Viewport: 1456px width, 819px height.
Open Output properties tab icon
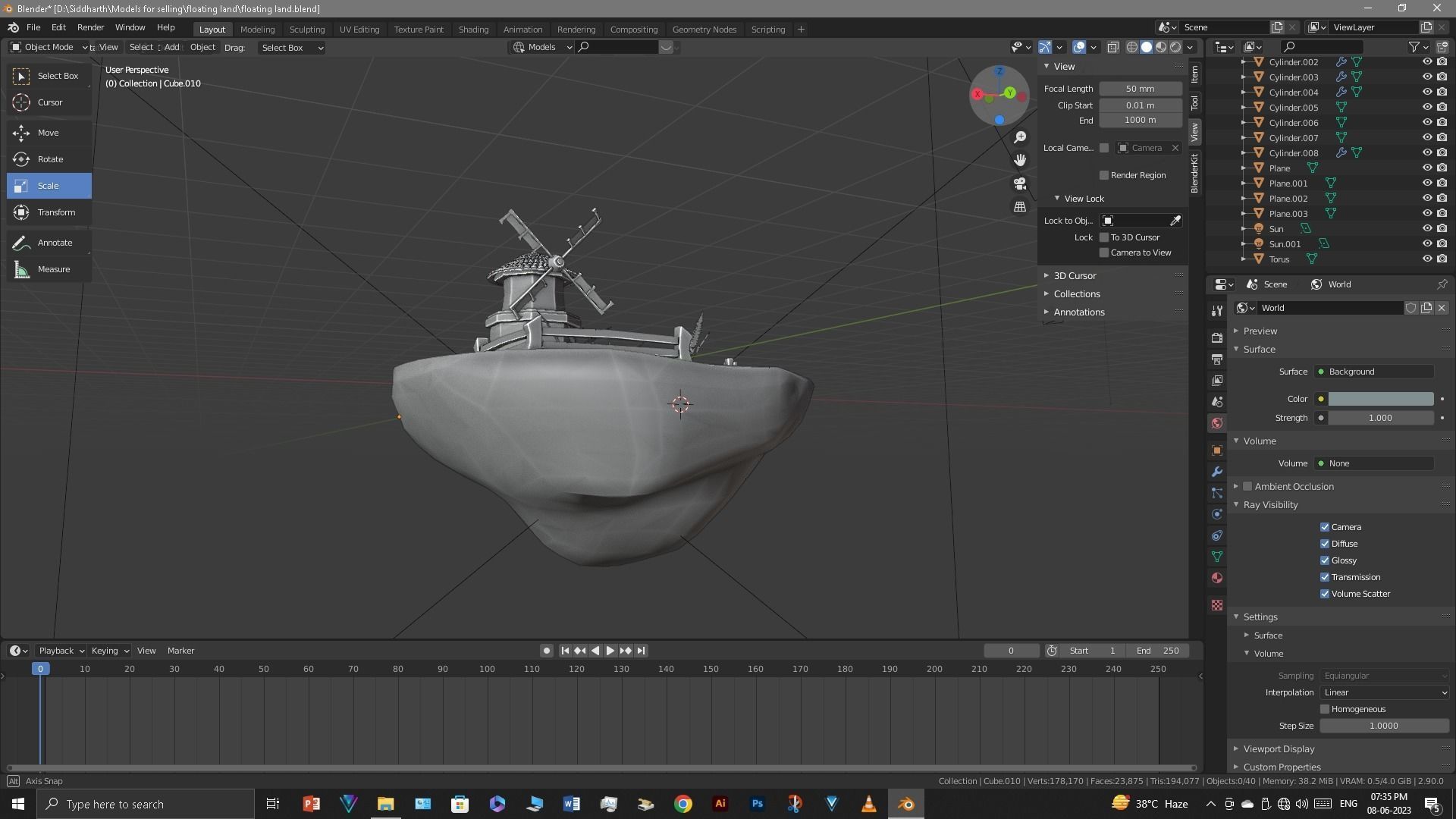1217,359
